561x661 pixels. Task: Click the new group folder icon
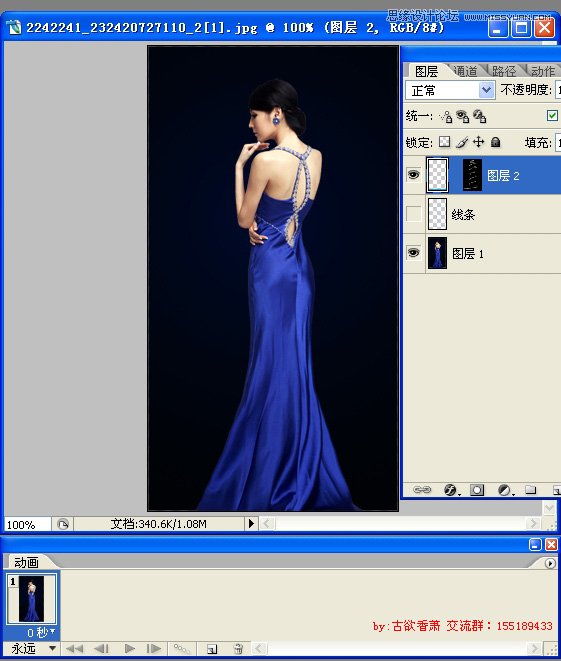coord(531,489)
